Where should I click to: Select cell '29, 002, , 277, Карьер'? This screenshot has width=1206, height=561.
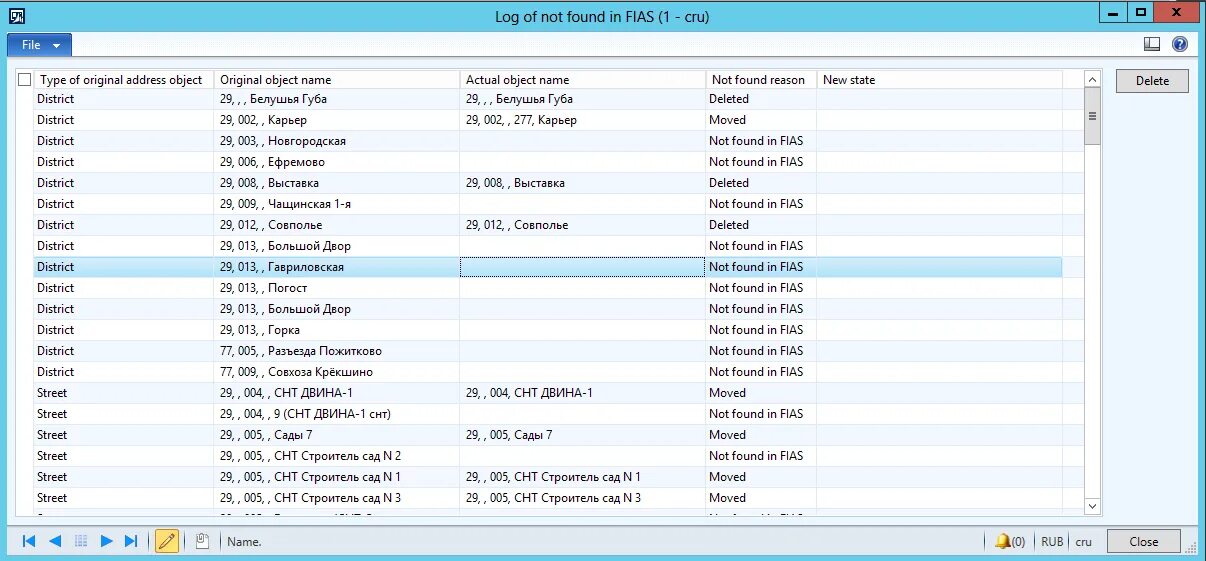click(x=582, y=120)
